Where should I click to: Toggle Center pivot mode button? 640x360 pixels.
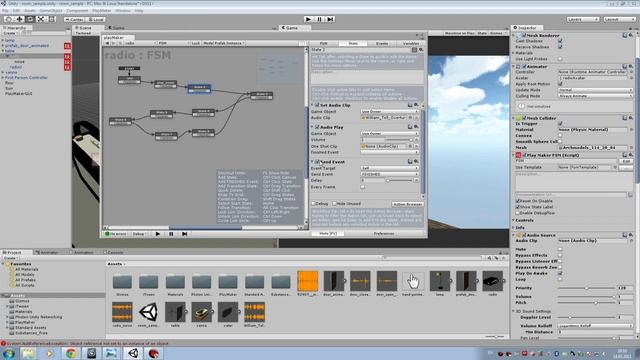coord(74,19)
